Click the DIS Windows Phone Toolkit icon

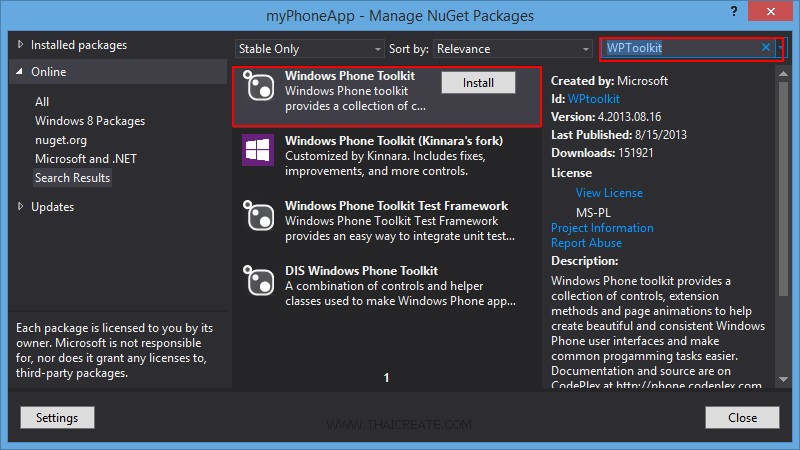(x=258, y=281)
